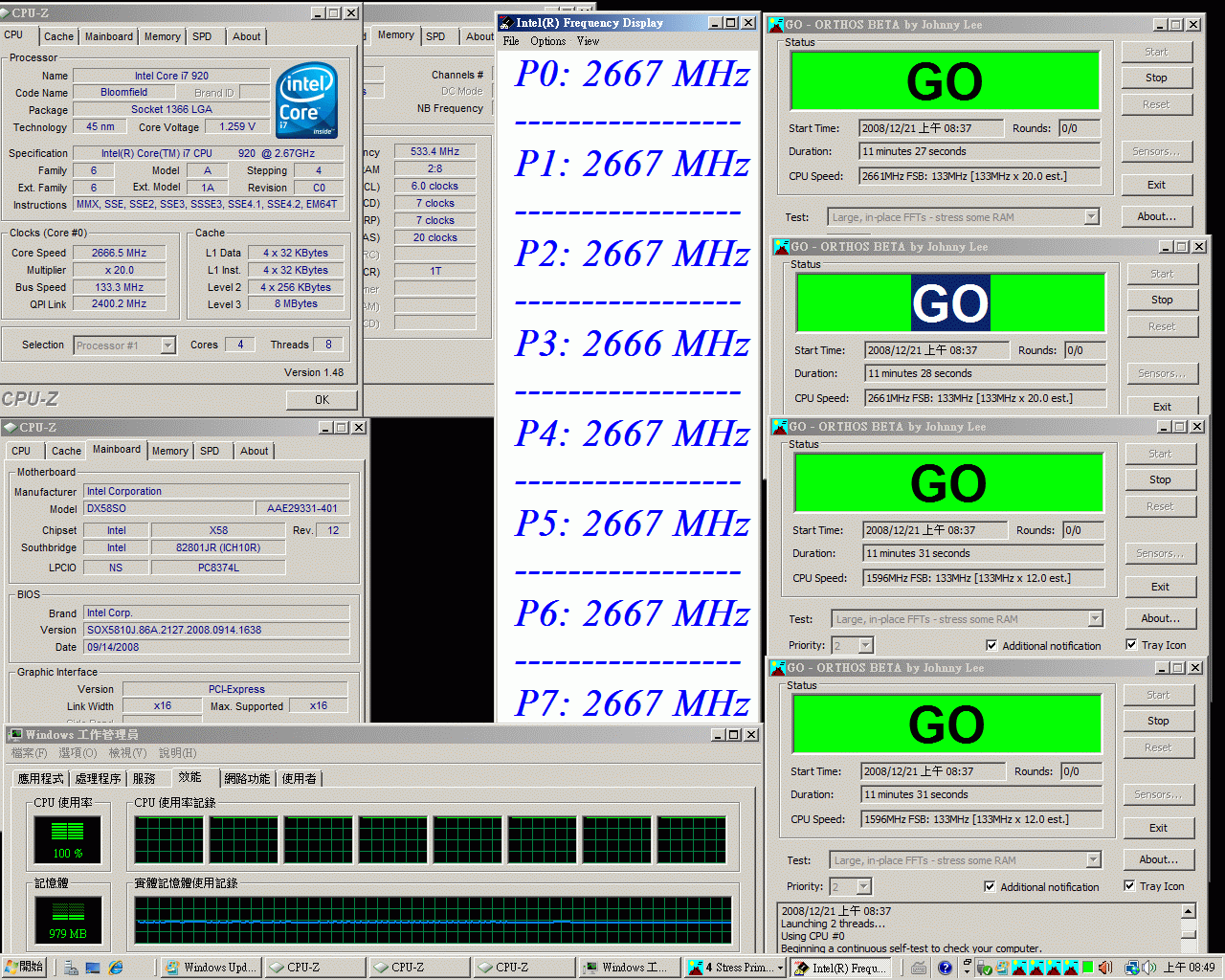Switch to the 網路功能 tab in Task Manager
Viewport: 1225px width, 980px height.
coord(247,779)
